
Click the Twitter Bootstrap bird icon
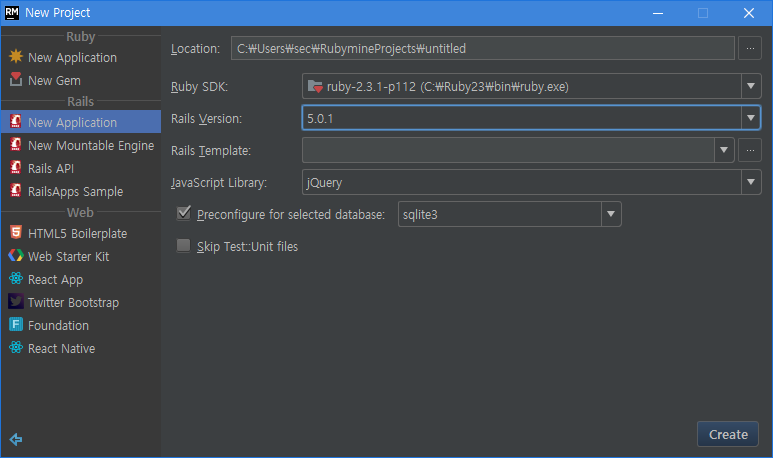[16, 301]
